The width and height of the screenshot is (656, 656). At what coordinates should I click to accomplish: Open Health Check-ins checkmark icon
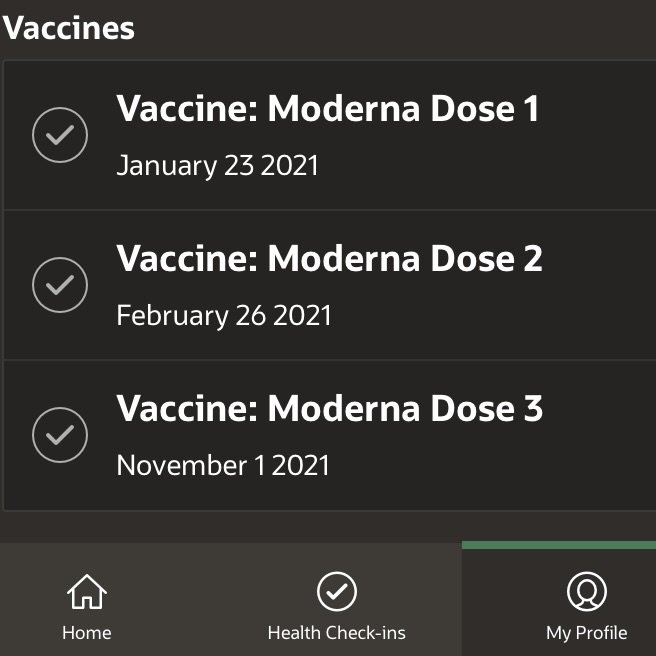pyautogui.click(x=337, y=592)
